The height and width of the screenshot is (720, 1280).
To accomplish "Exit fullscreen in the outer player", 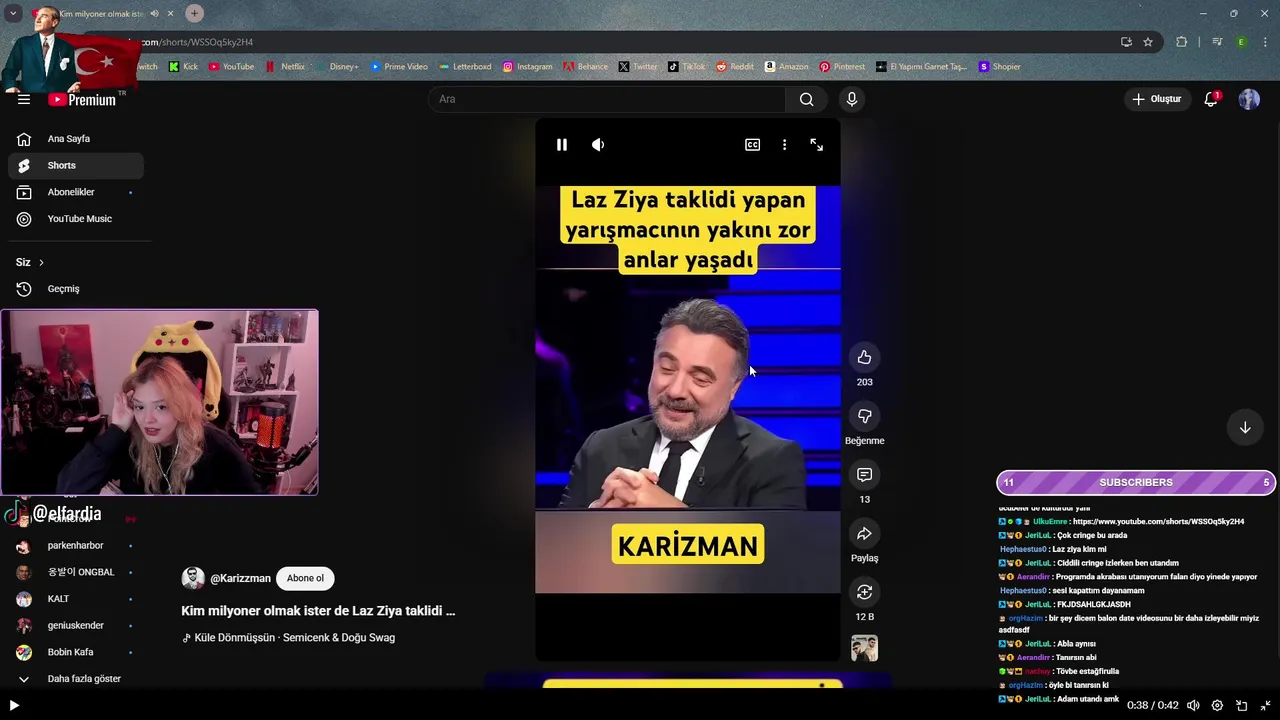I will 1266,705.
